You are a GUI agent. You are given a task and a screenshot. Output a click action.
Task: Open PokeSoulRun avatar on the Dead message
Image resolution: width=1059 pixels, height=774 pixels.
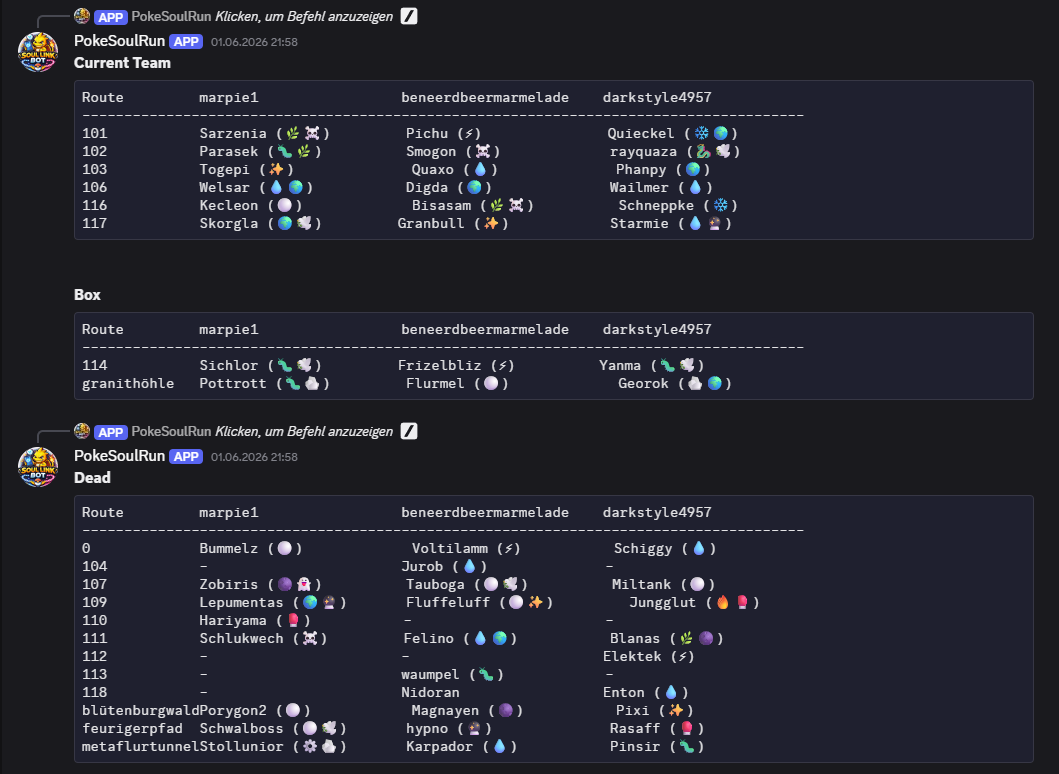38,467
